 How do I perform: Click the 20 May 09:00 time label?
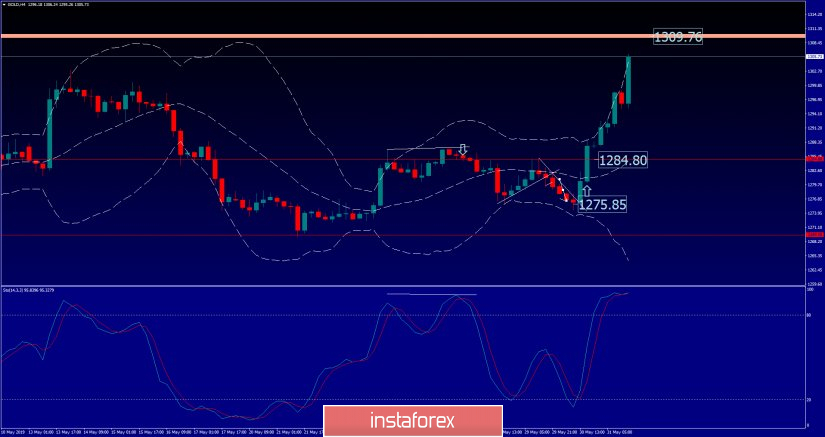pos(261,432)
